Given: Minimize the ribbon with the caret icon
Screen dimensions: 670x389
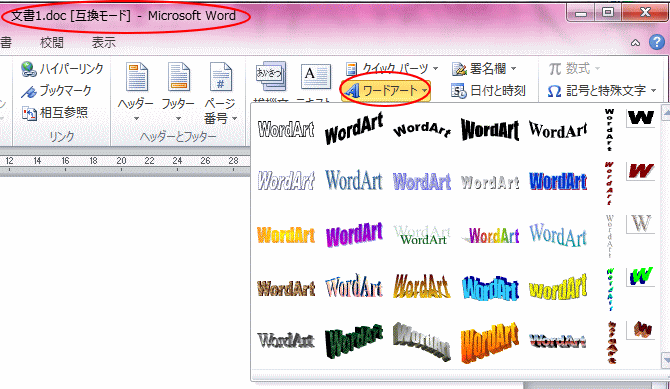Looking at the screenshot, I should click(635, 43).
